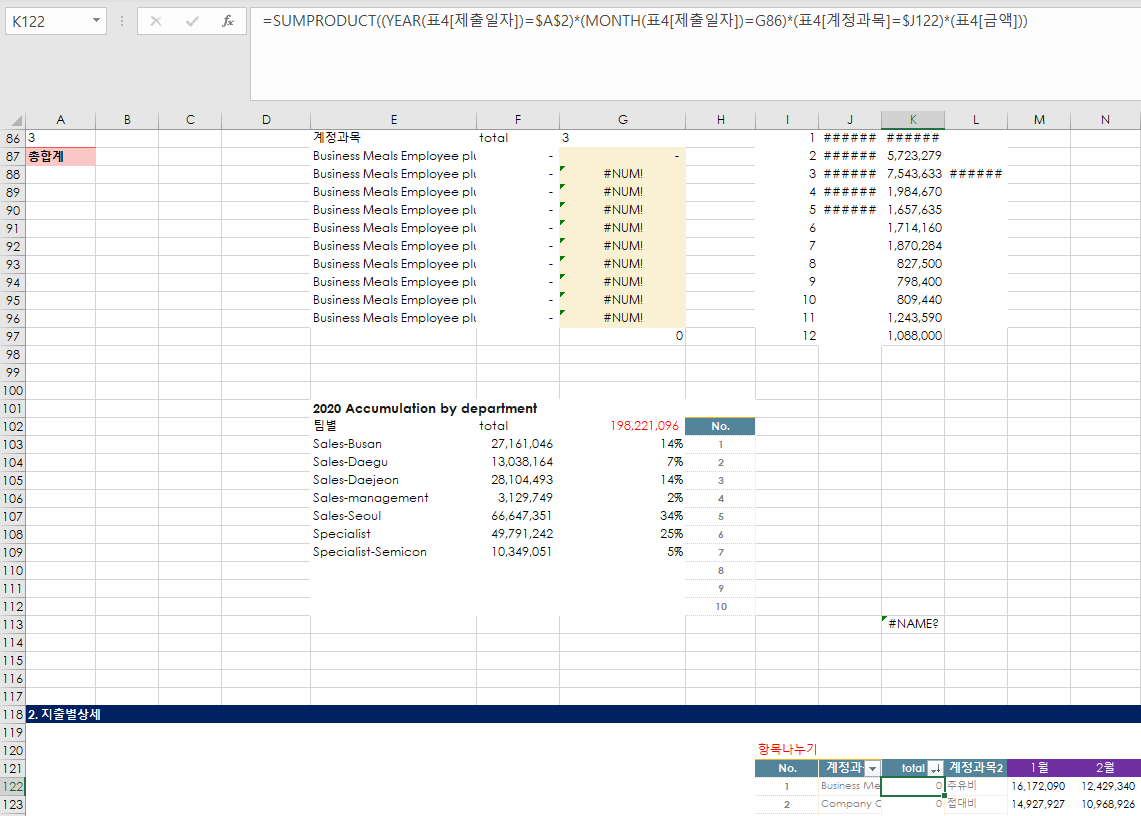Click the red 항목나누기 label
The width and height of the screenshot is (1141, 816).
(787, 749)
